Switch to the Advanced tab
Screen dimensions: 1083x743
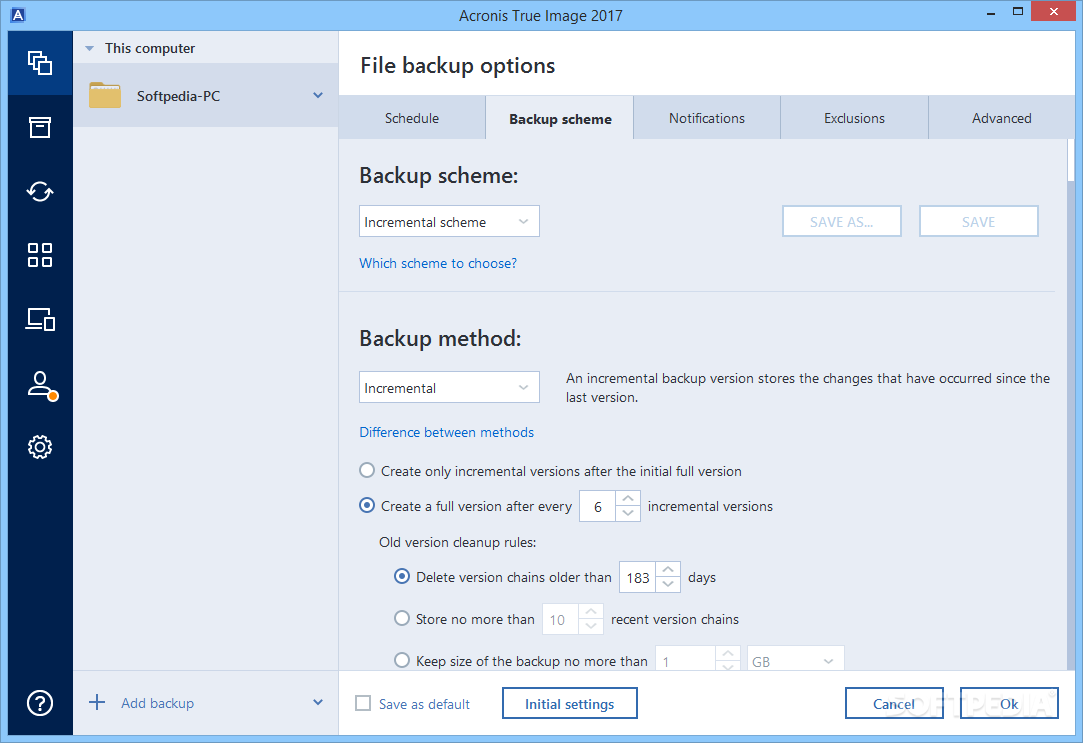1001,118
